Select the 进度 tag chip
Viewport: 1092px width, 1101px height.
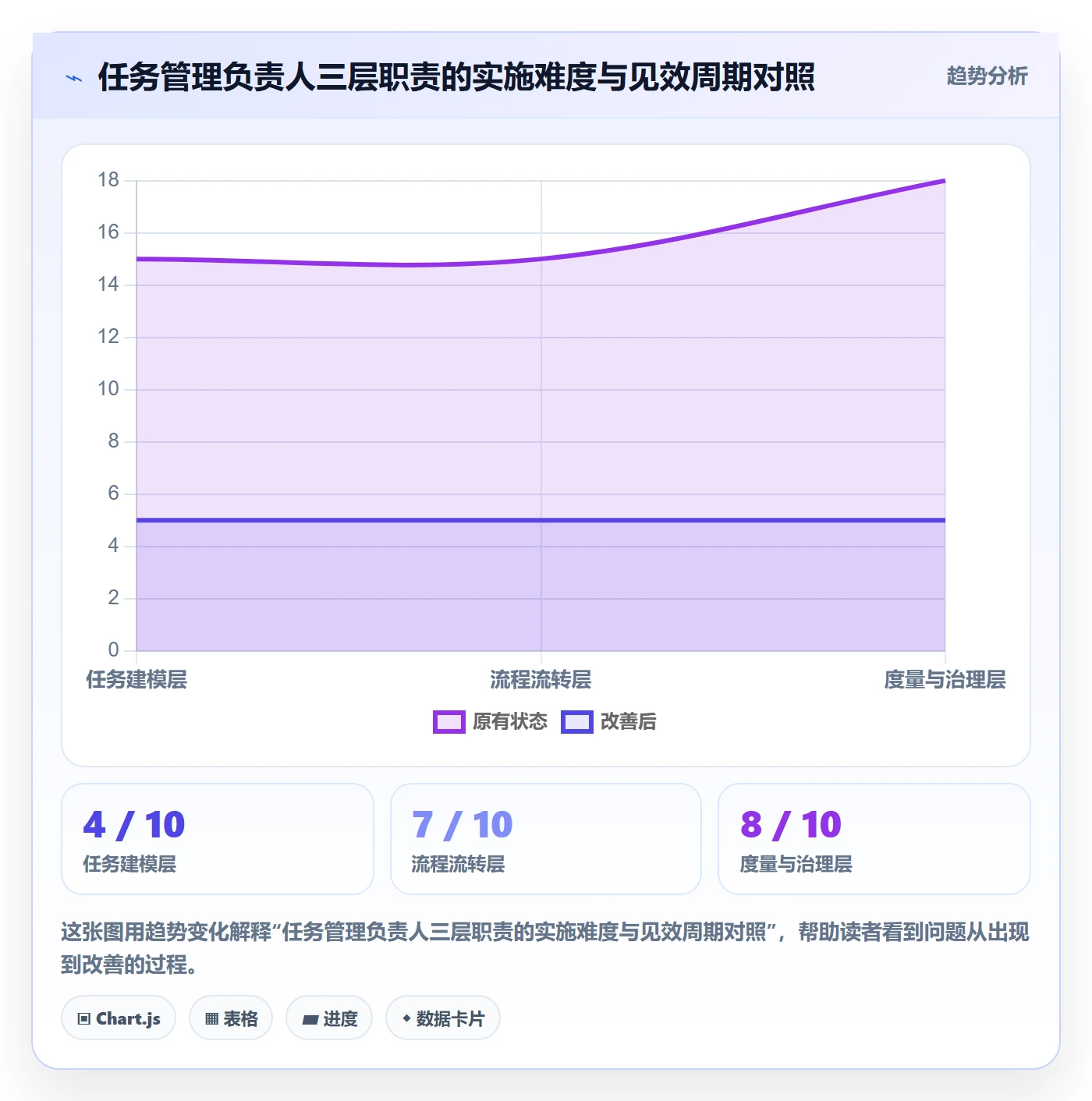click(x=329, y=1018)
